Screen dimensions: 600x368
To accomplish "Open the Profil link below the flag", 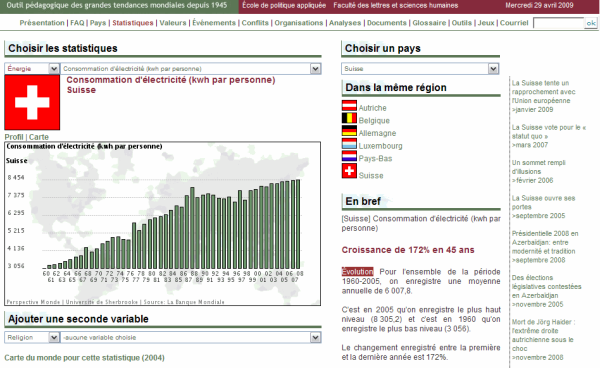I will point(14,137).
